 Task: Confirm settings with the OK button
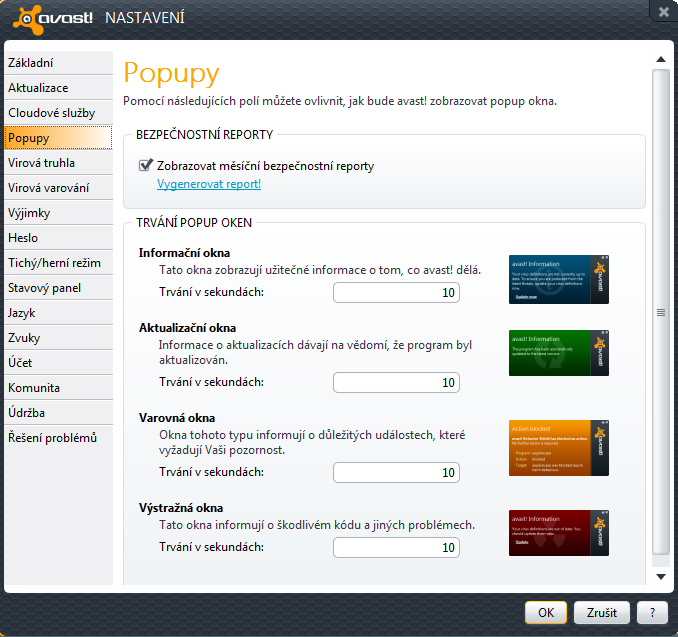point(546,612)
